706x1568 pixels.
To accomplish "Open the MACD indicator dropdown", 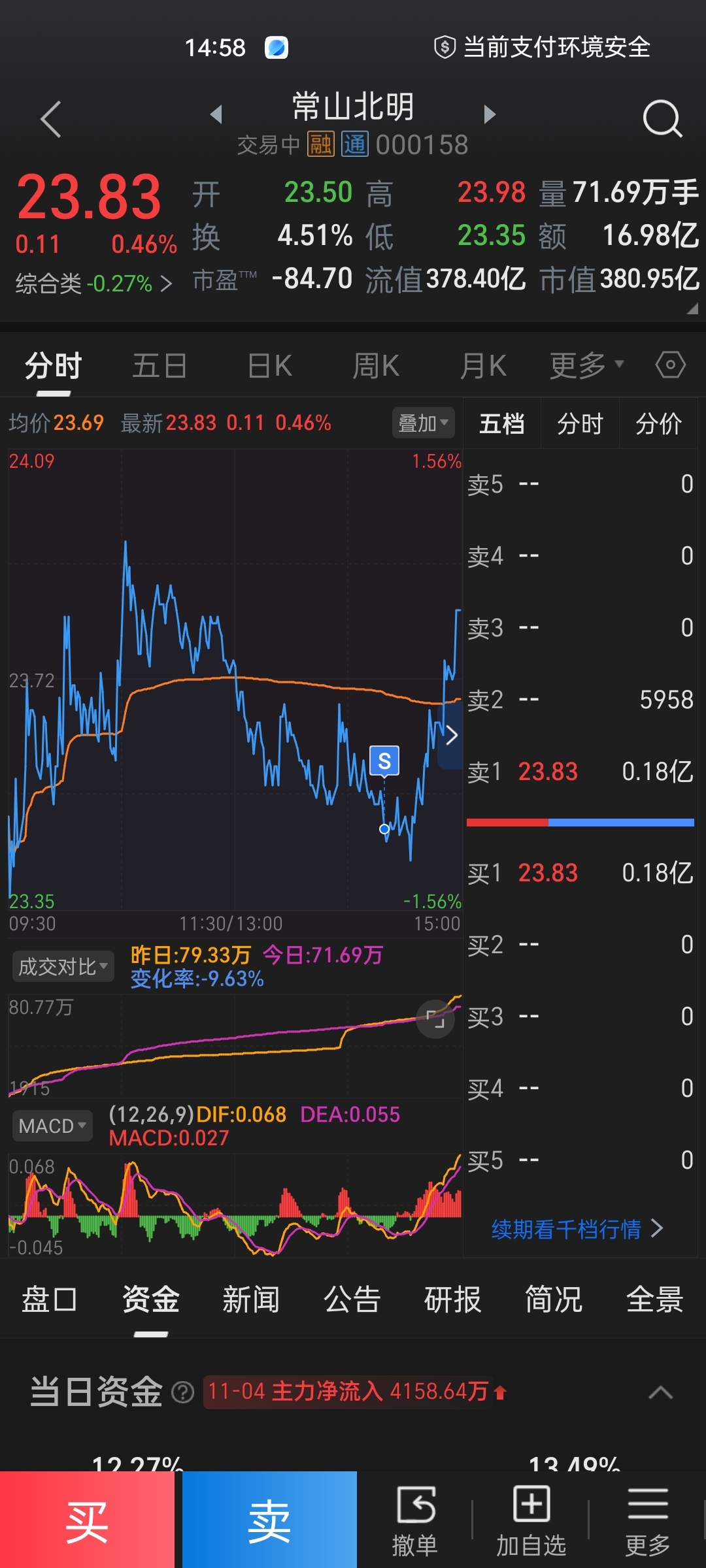I will click(52, 1126).
